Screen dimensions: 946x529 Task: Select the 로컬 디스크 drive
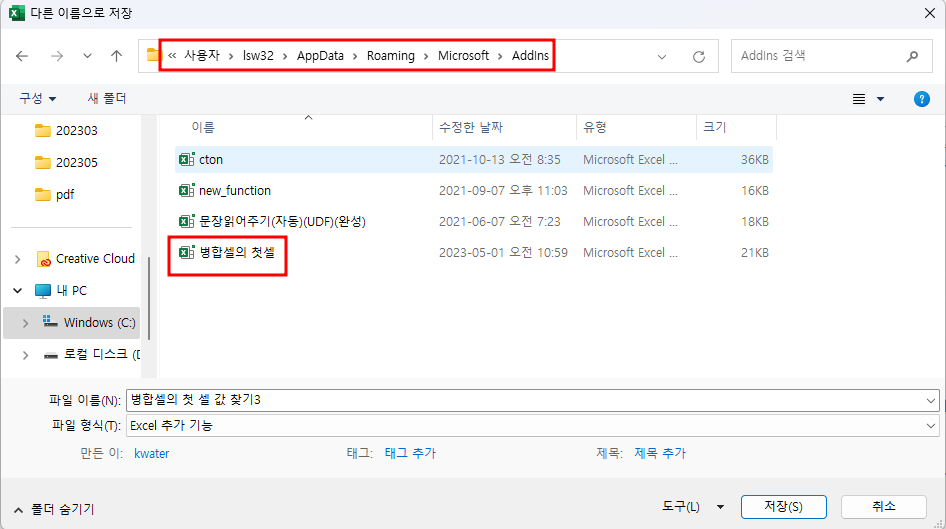pyautogui.click(x=92, y=355)
